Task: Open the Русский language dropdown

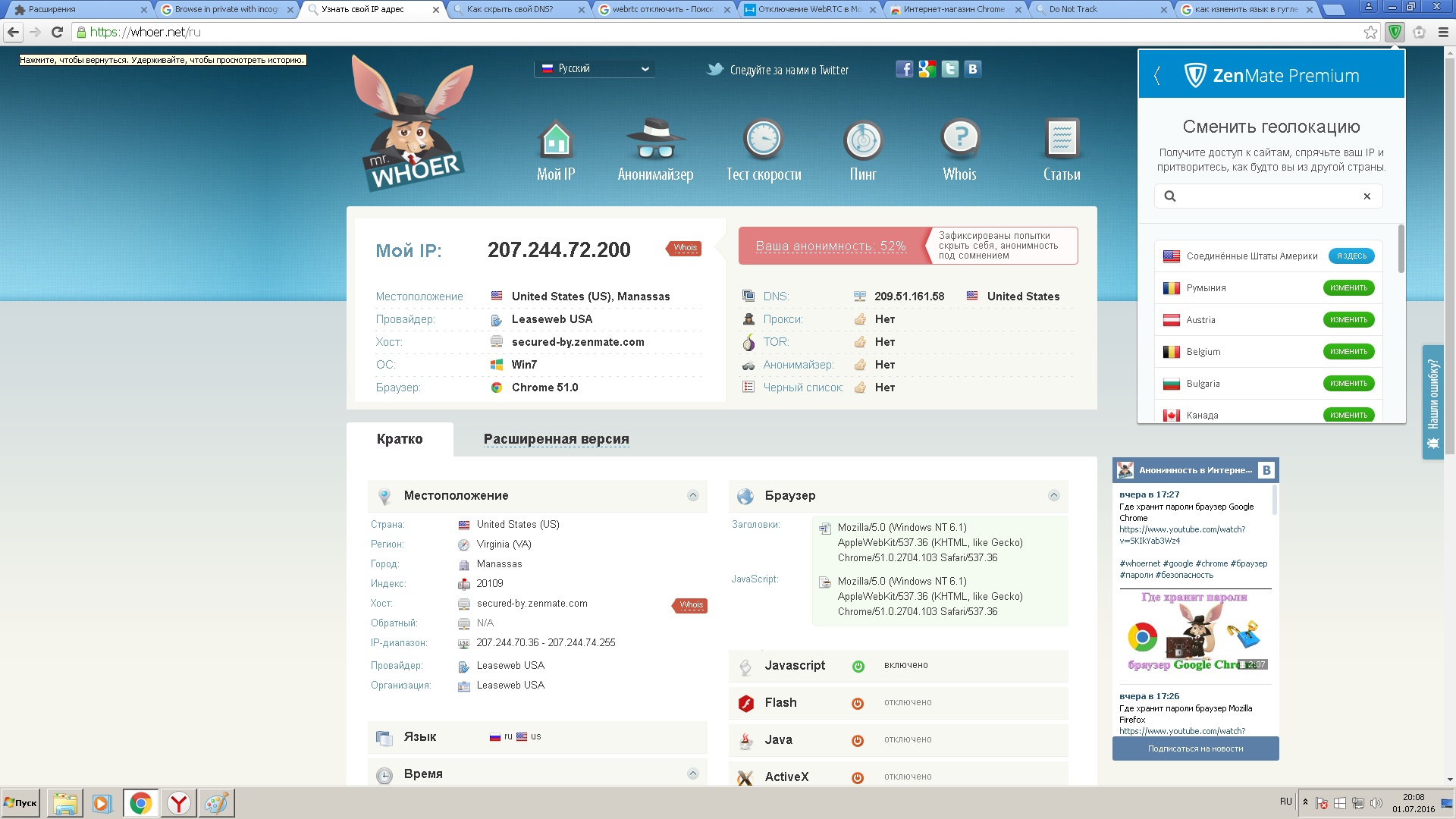Action: coord(595,68)
